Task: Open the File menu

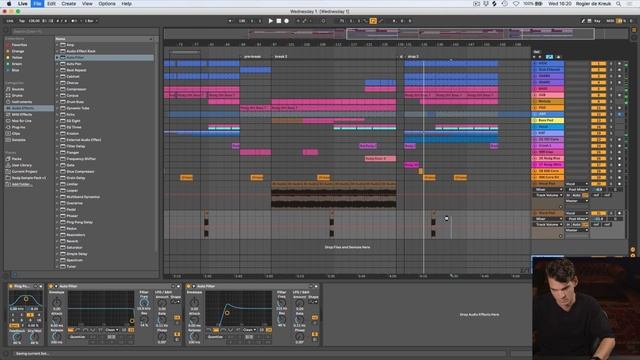Action: [x=37, y=4]
